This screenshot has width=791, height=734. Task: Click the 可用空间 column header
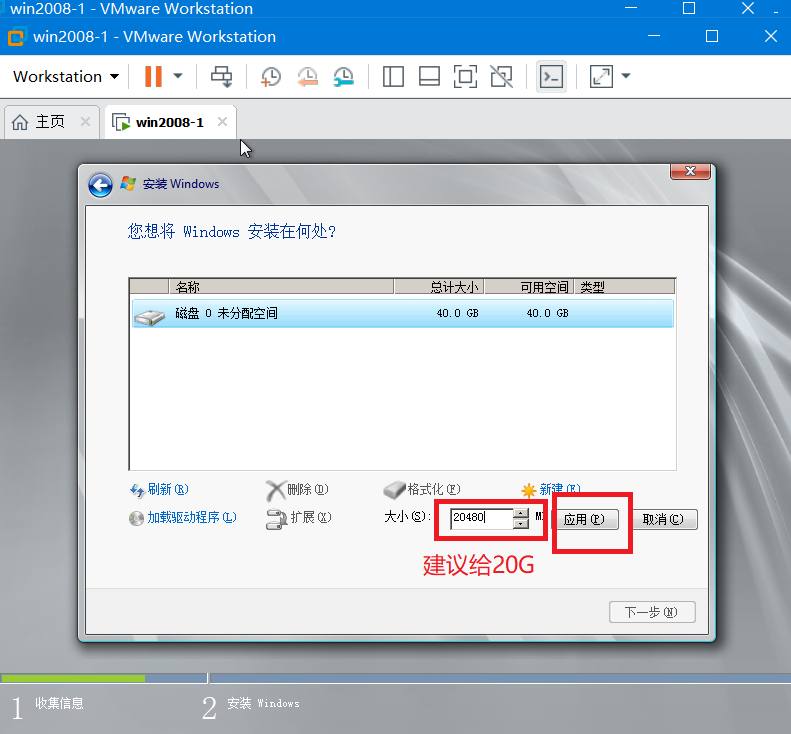[x=529, y=287]
